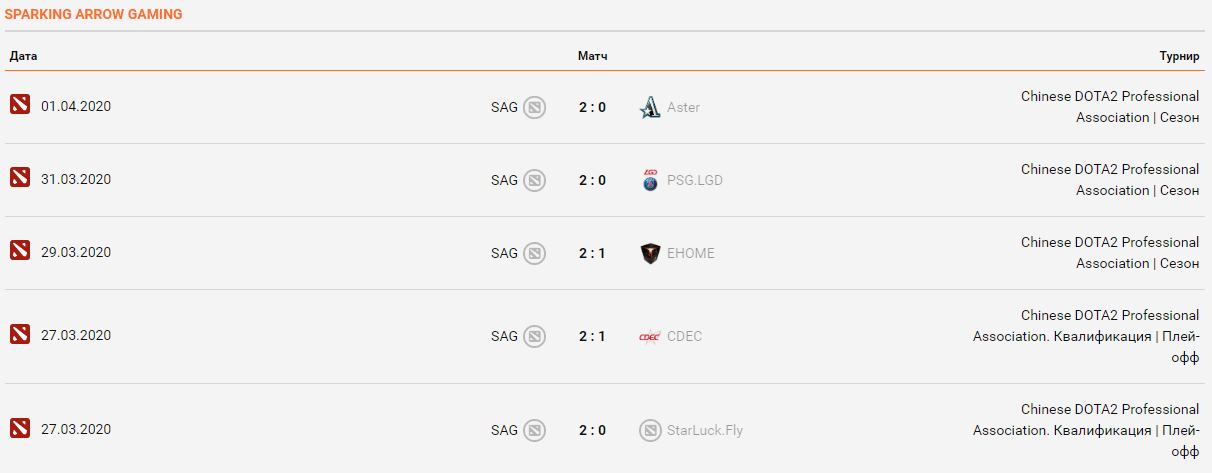
Task: Click the PSG.LGD team logo
Action: coord(650,180)
